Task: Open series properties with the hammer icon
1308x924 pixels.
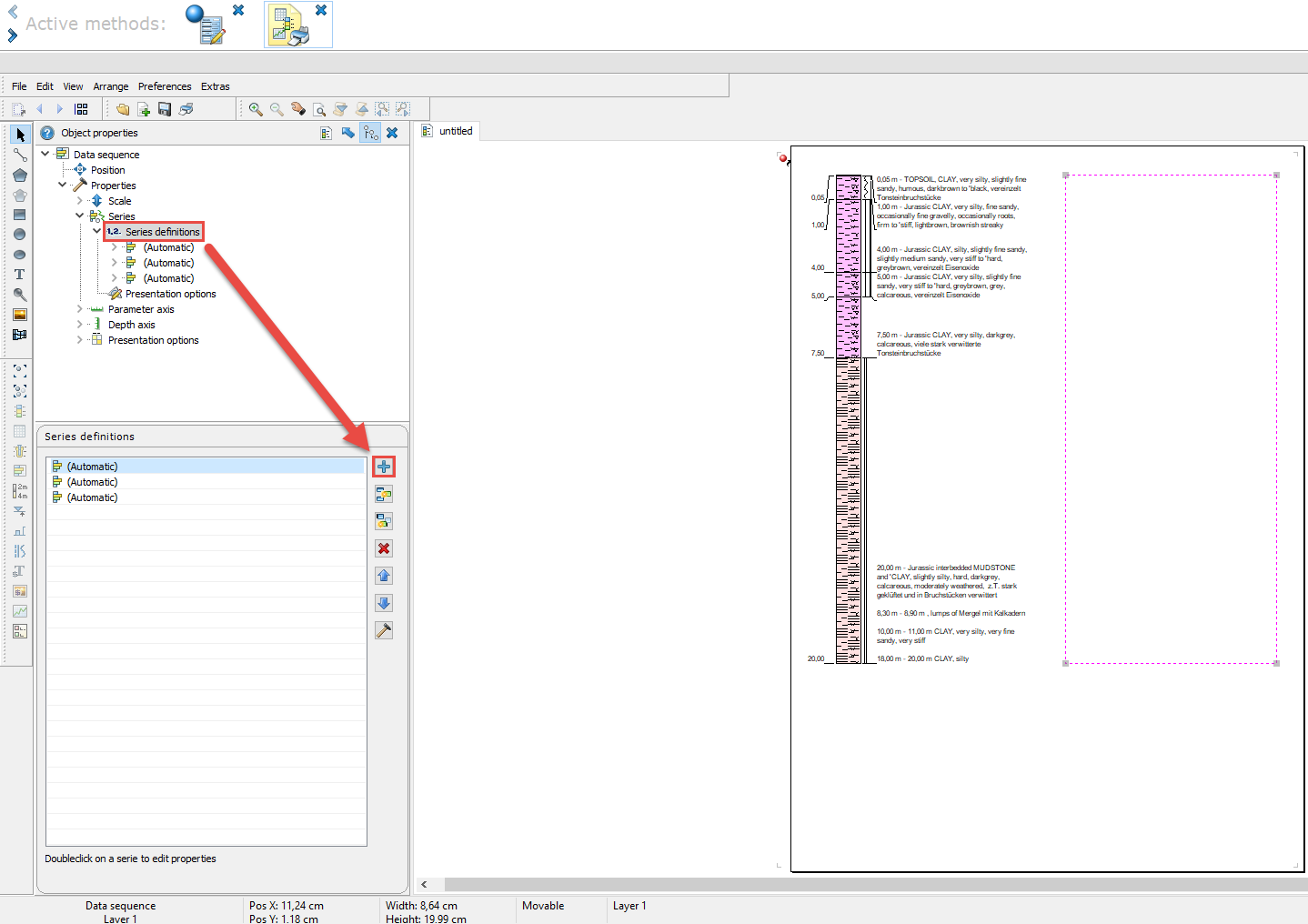Action: point(384,630)
